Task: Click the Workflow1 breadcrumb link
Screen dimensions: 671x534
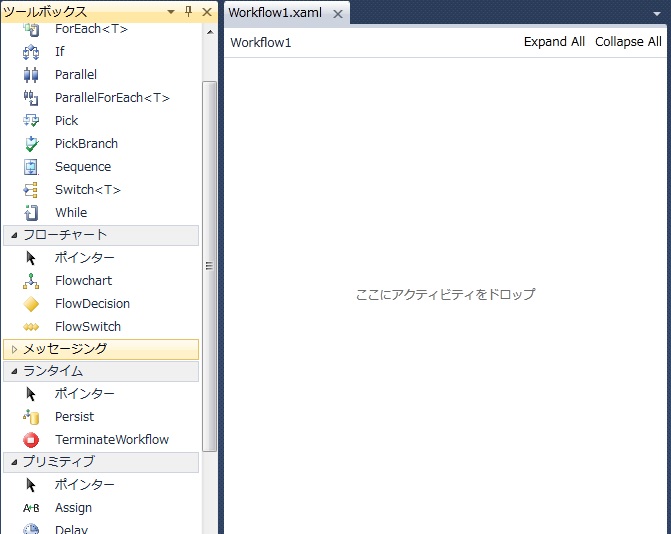Action: point(261,42)
